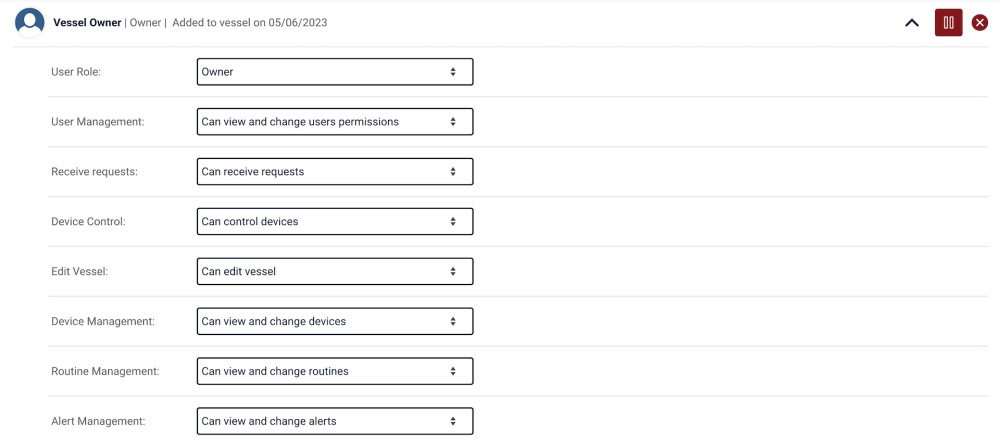Expand the Can view and change devices dropdown
The image size is (1000, 445).
point(334,322)
